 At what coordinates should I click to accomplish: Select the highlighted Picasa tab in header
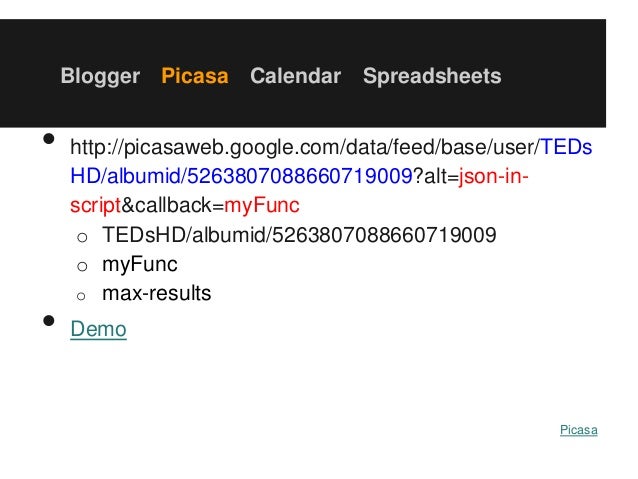pos(195,76)
